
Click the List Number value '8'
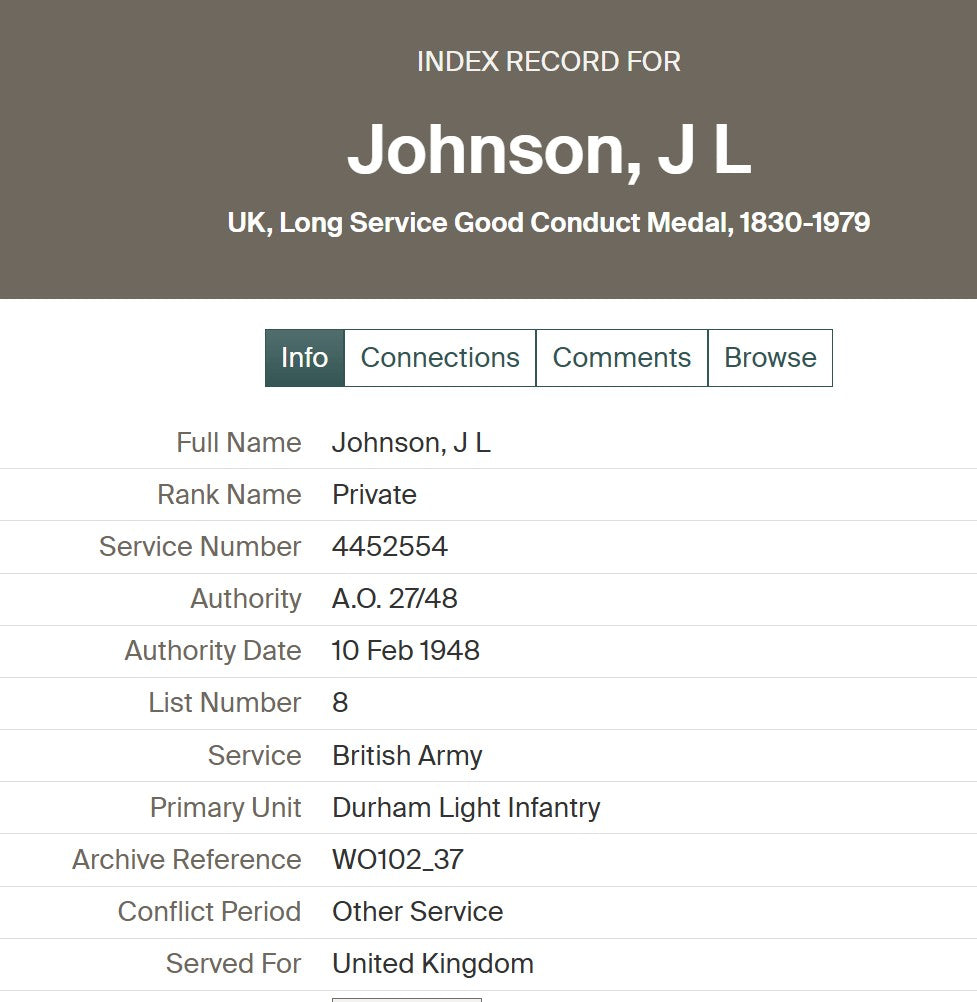pos(340,703)
